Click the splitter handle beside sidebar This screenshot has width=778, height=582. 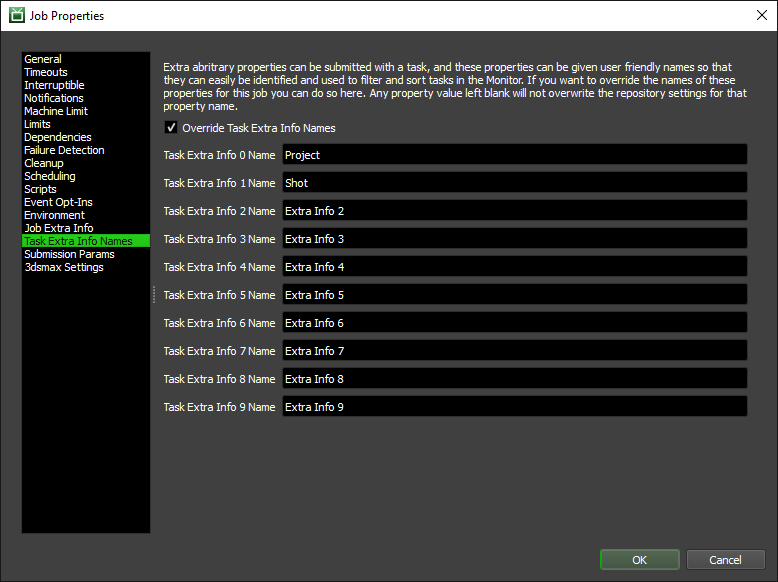point(154,294)
